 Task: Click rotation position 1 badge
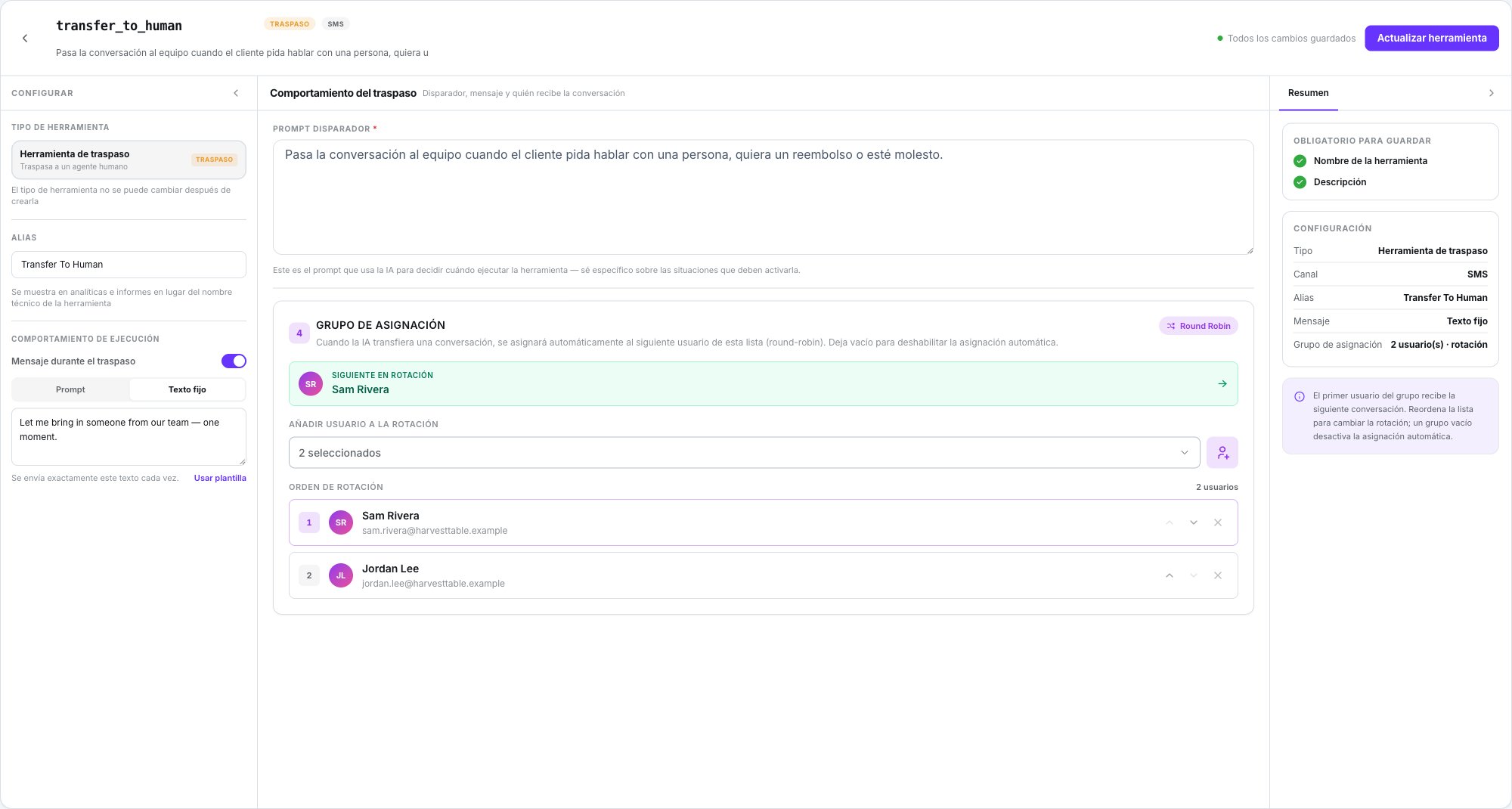pyautogui.click(x=309, y=522)
